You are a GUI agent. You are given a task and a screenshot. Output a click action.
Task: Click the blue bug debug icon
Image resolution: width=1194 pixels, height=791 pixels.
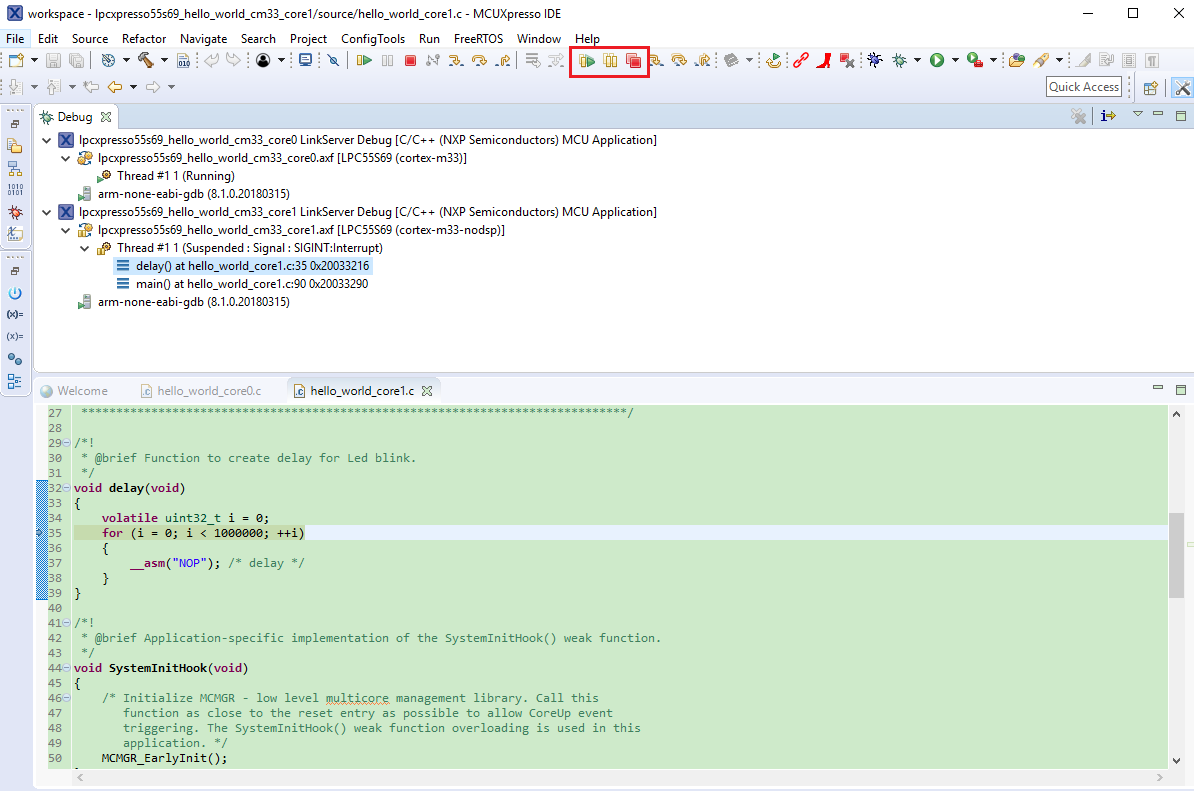pyautogui.click(x=875, y=60)
